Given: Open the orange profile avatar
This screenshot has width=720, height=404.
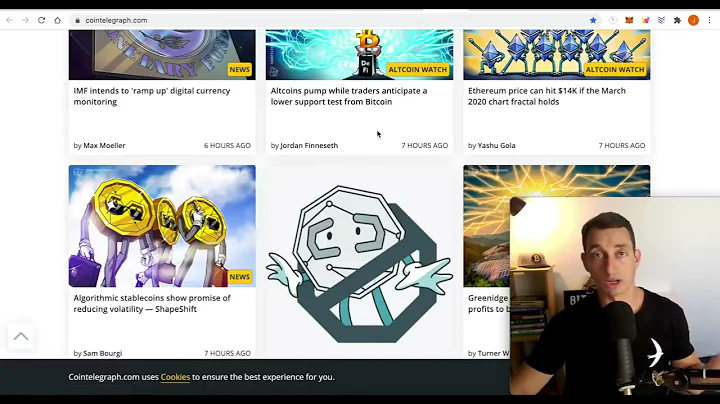Looking at the screenshot, I should 693,20.
